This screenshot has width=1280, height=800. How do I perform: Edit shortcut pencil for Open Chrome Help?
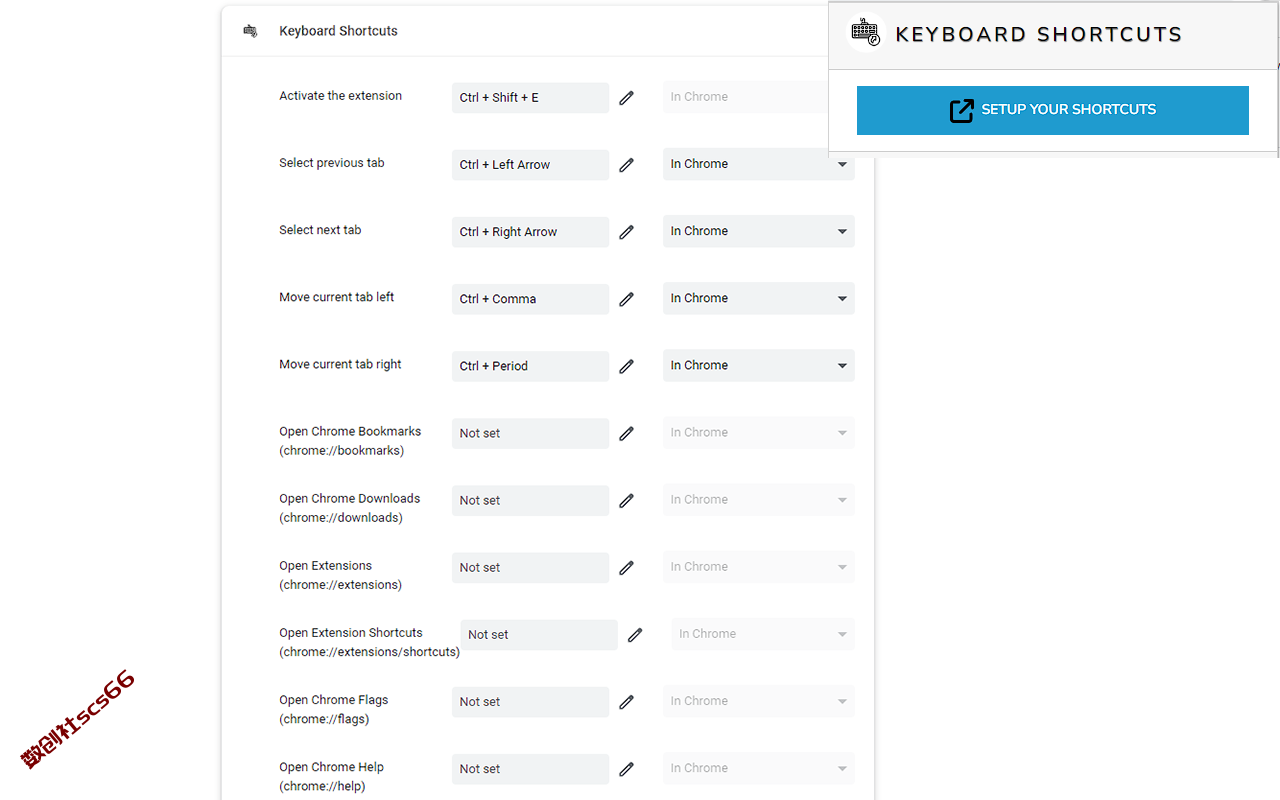[x=626, y=769]
